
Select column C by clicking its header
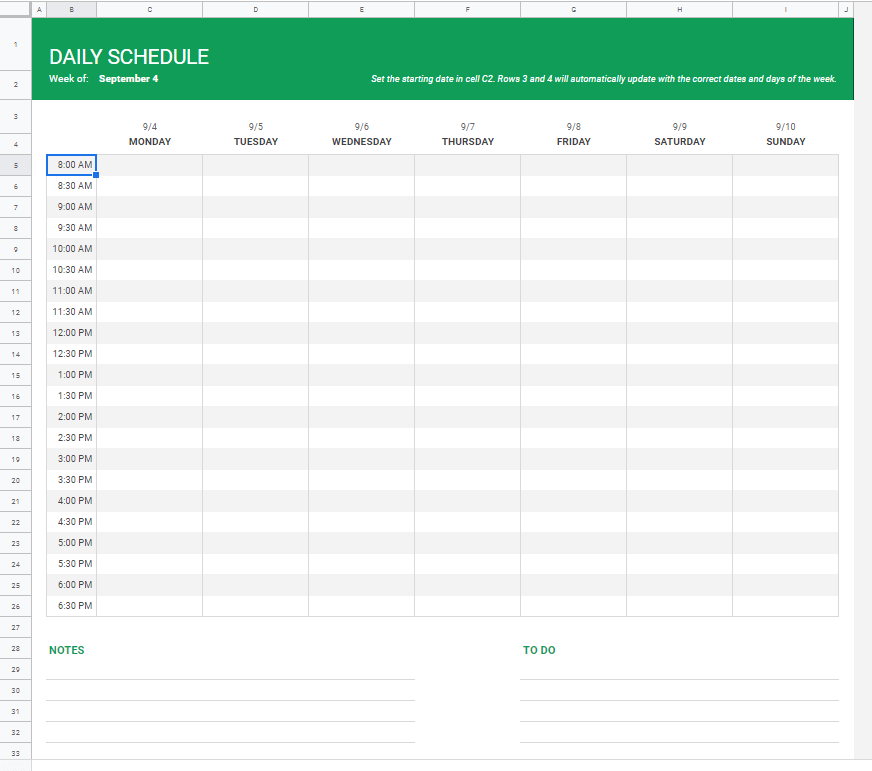(148, 8)
